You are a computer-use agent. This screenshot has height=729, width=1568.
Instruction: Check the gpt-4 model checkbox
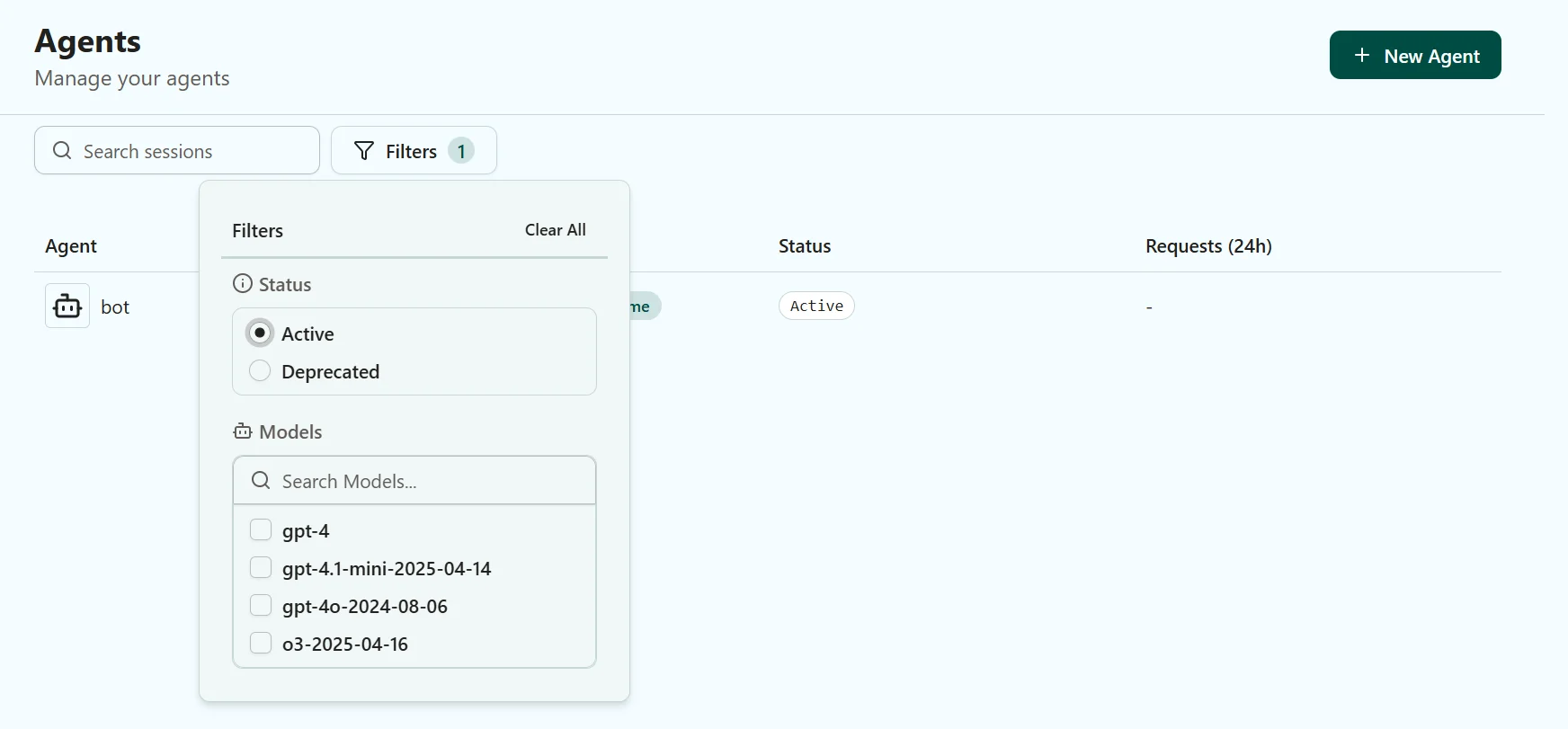tap(261, 529)
